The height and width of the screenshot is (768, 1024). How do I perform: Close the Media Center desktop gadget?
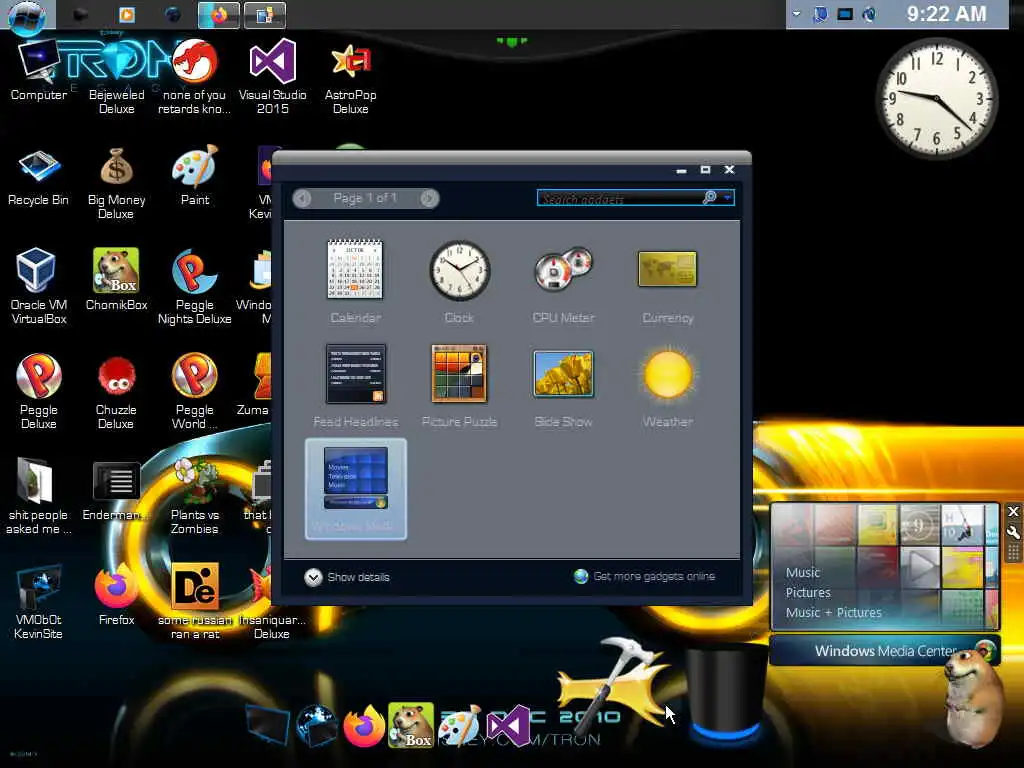[1013, 512]
